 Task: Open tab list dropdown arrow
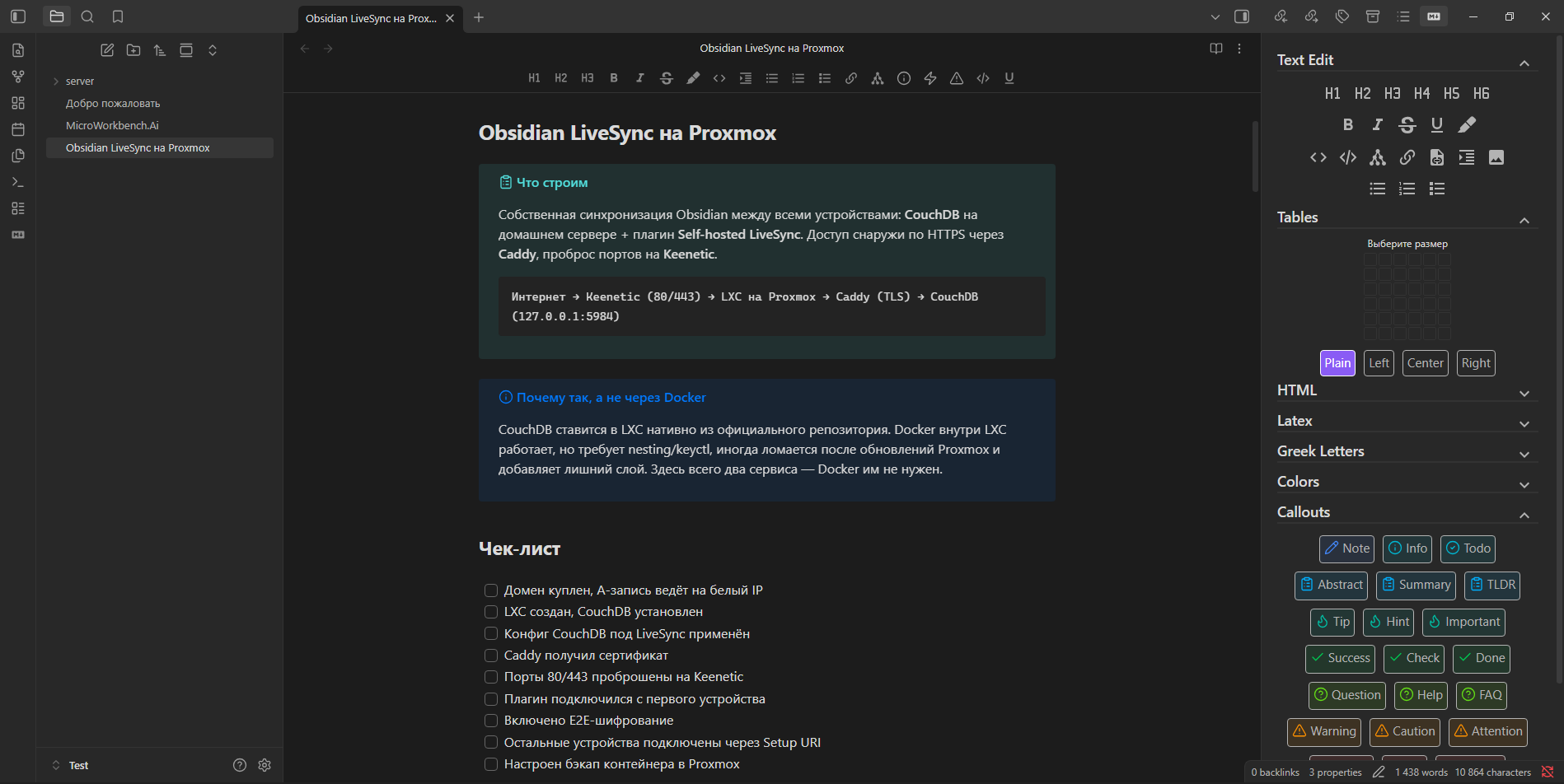click(x=1215, y=16)
